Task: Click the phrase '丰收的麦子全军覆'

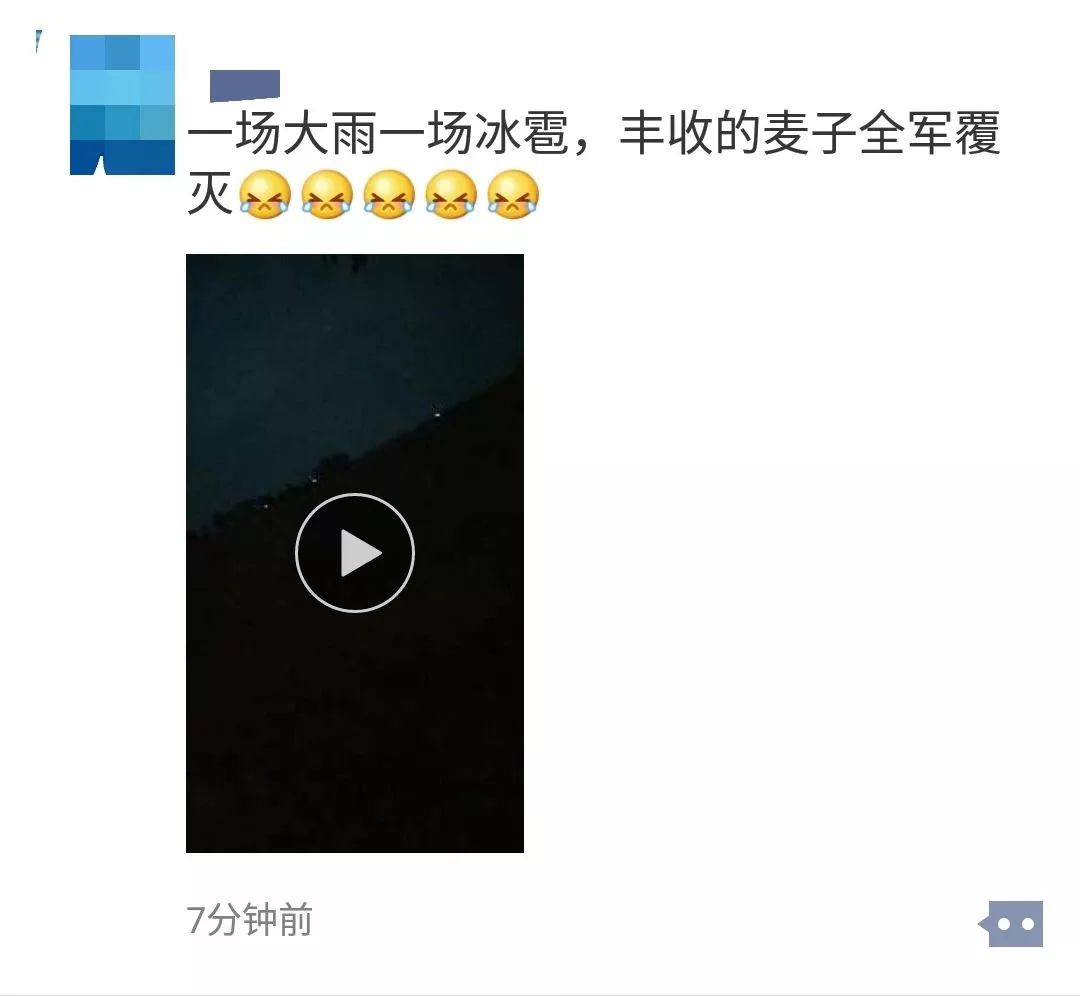Action: [x=810, y=133]
